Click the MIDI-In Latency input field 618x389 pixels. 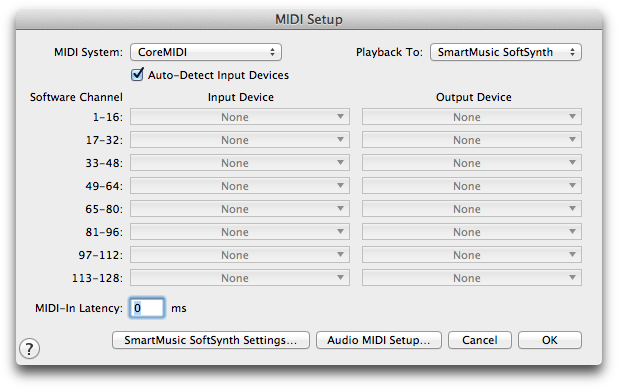coord(147,308)
